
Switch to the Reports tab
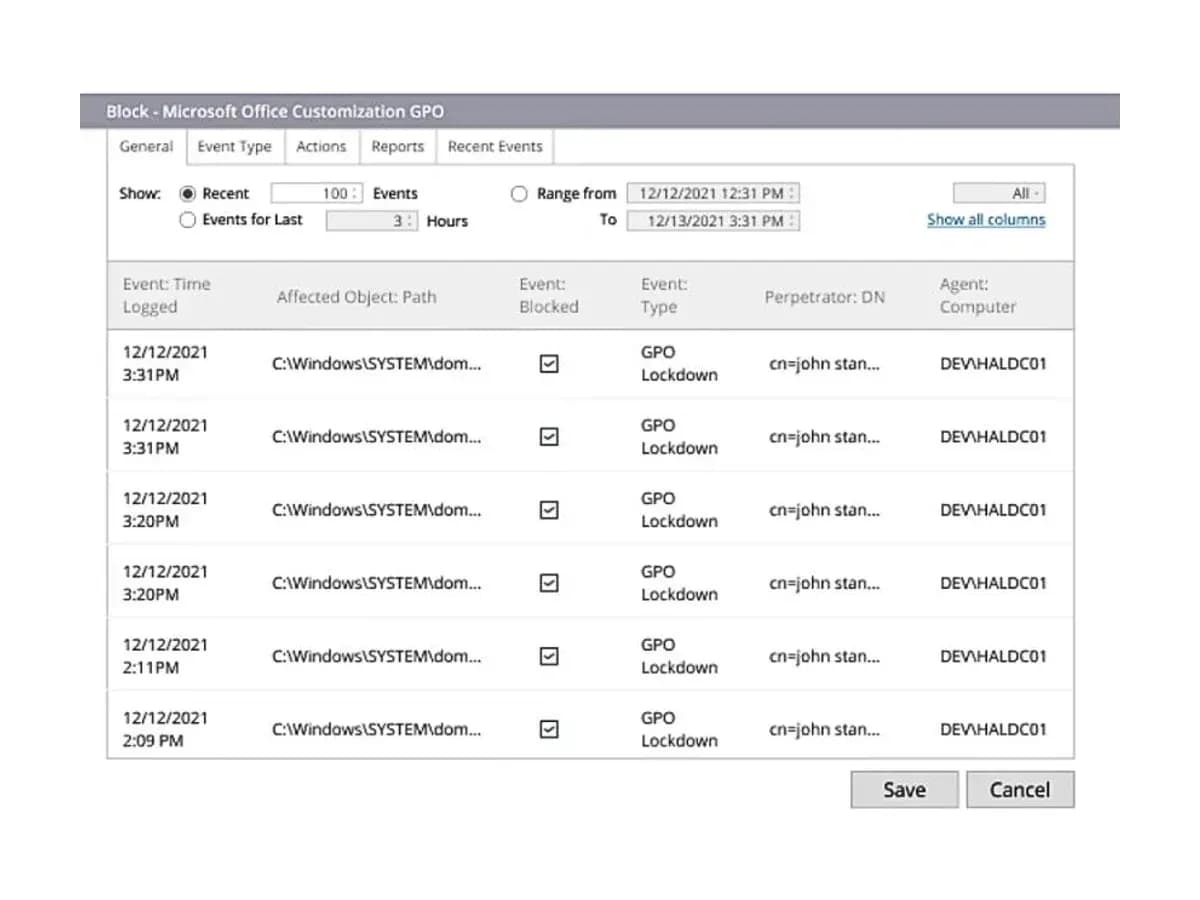tap(397, 146)
